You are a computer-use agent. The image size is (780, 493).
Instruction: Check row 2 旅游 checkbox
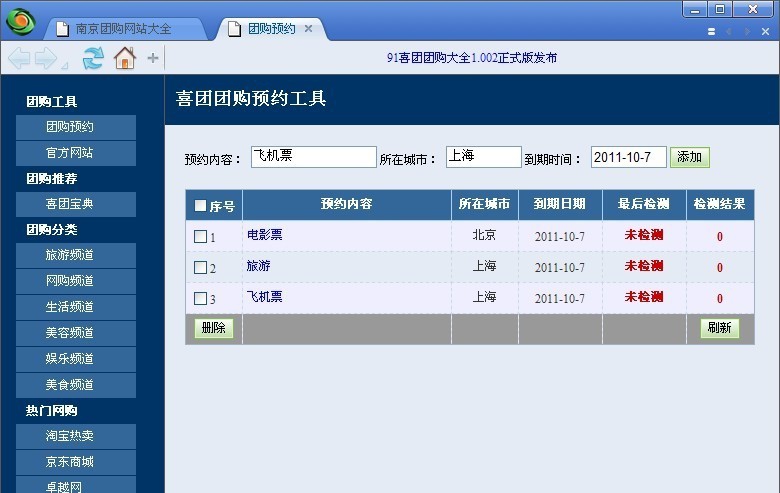coord(200,267)
